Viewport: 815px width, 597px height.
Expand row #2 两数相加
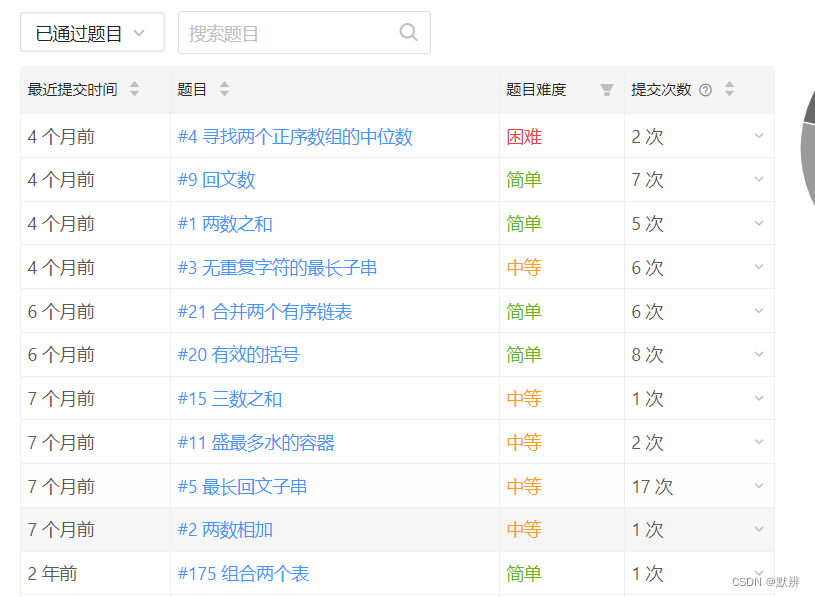click(759, 529)
